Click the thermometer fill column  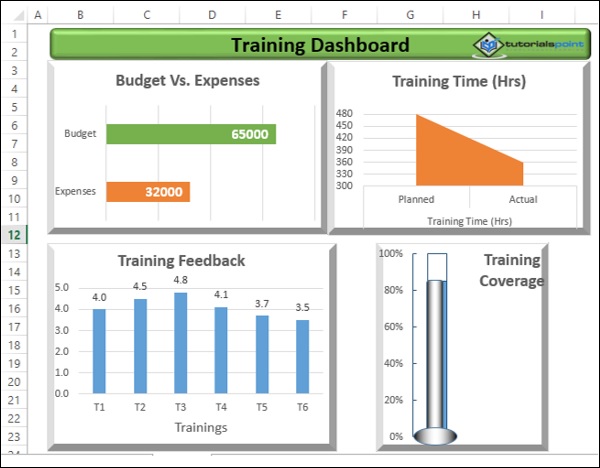point(437,350)
